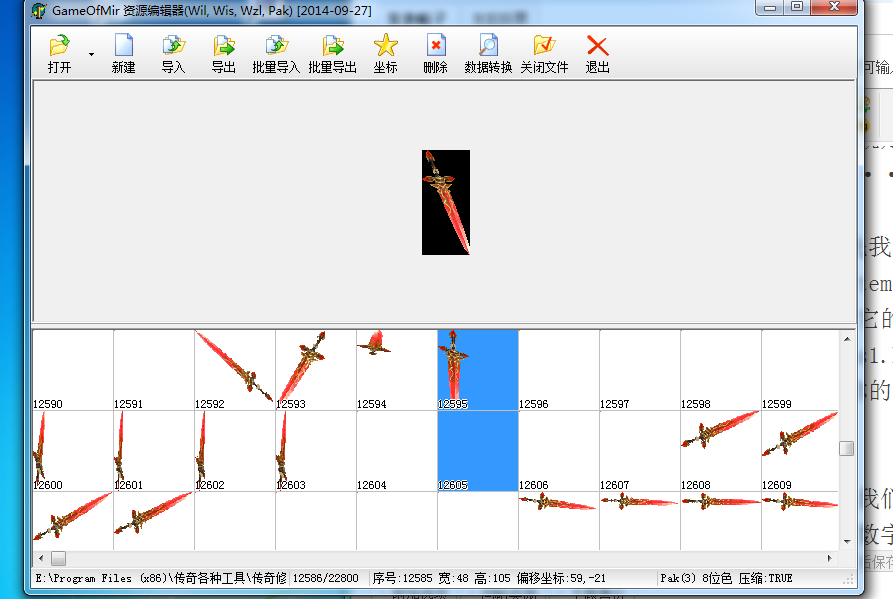Click the 12586/22800 counter in status bar
This screenshot has height=599, width=893.
pos(326,579)
